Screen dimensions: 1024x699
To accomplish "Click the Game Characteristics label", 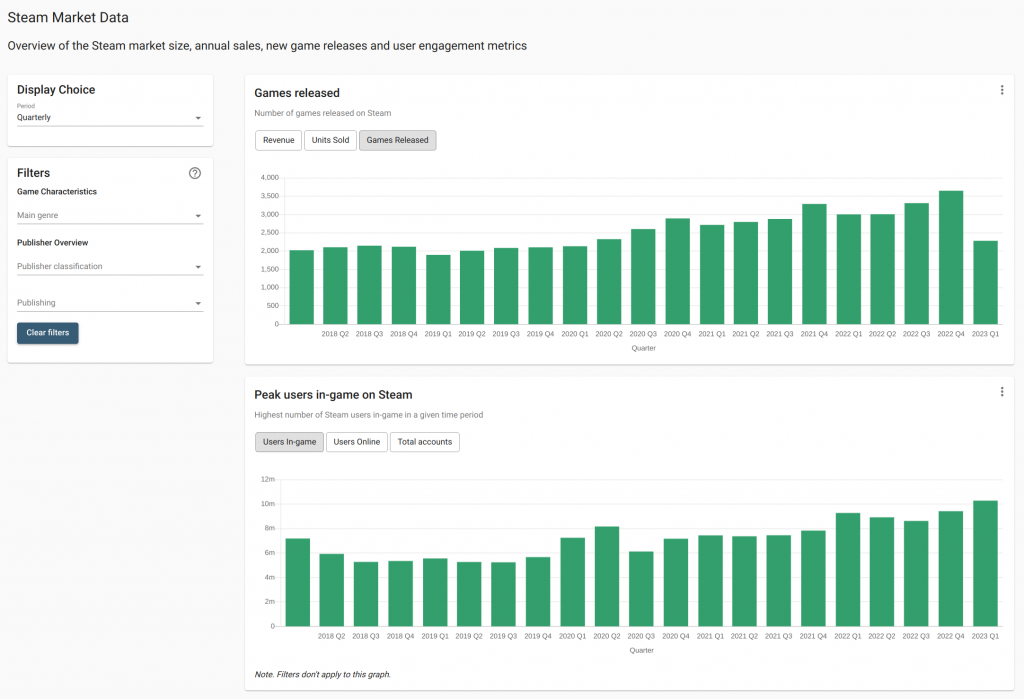I will pos(57,191).
